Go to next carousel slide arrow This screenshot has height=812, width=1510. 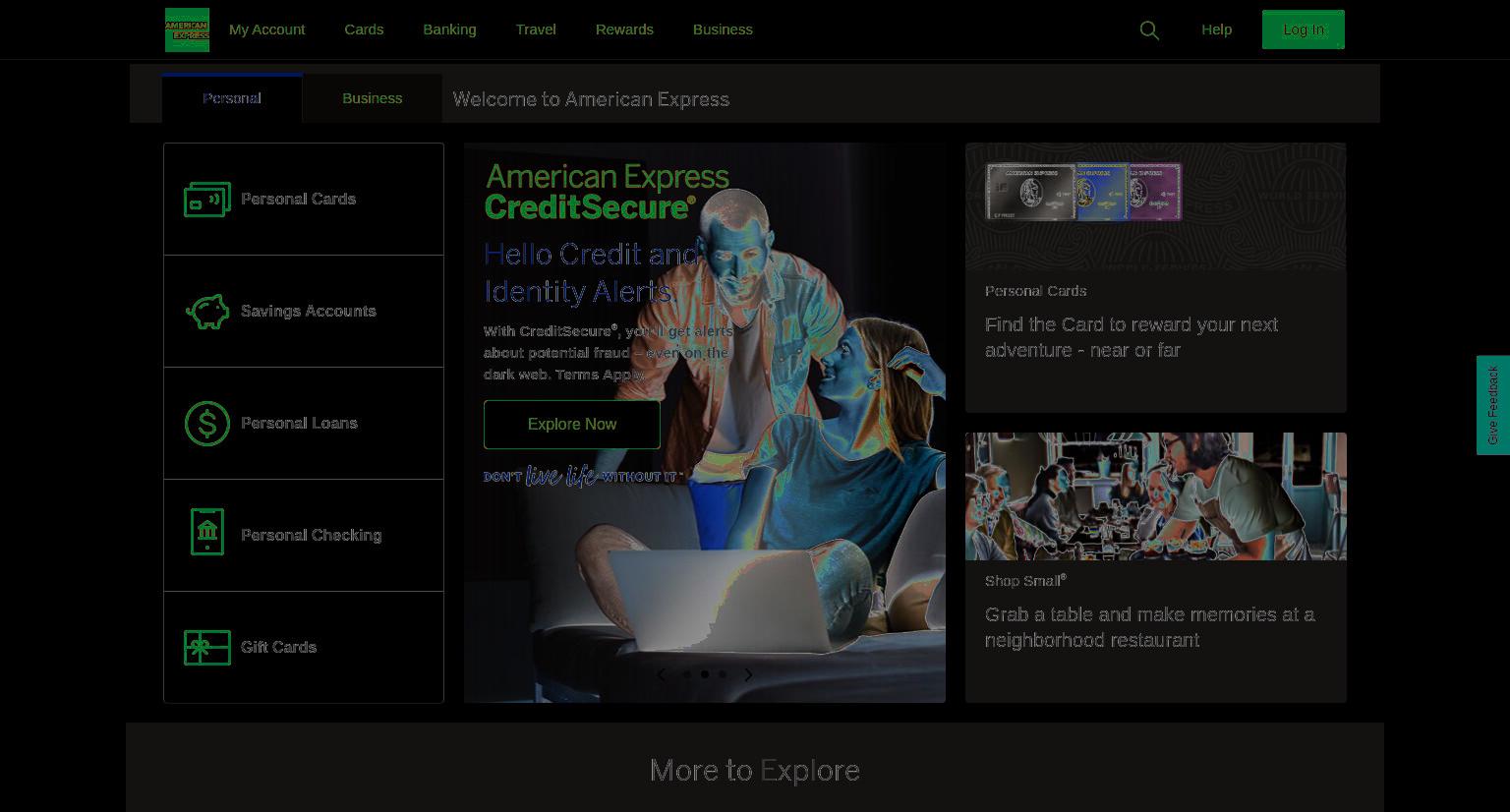[x=748, y=674]
